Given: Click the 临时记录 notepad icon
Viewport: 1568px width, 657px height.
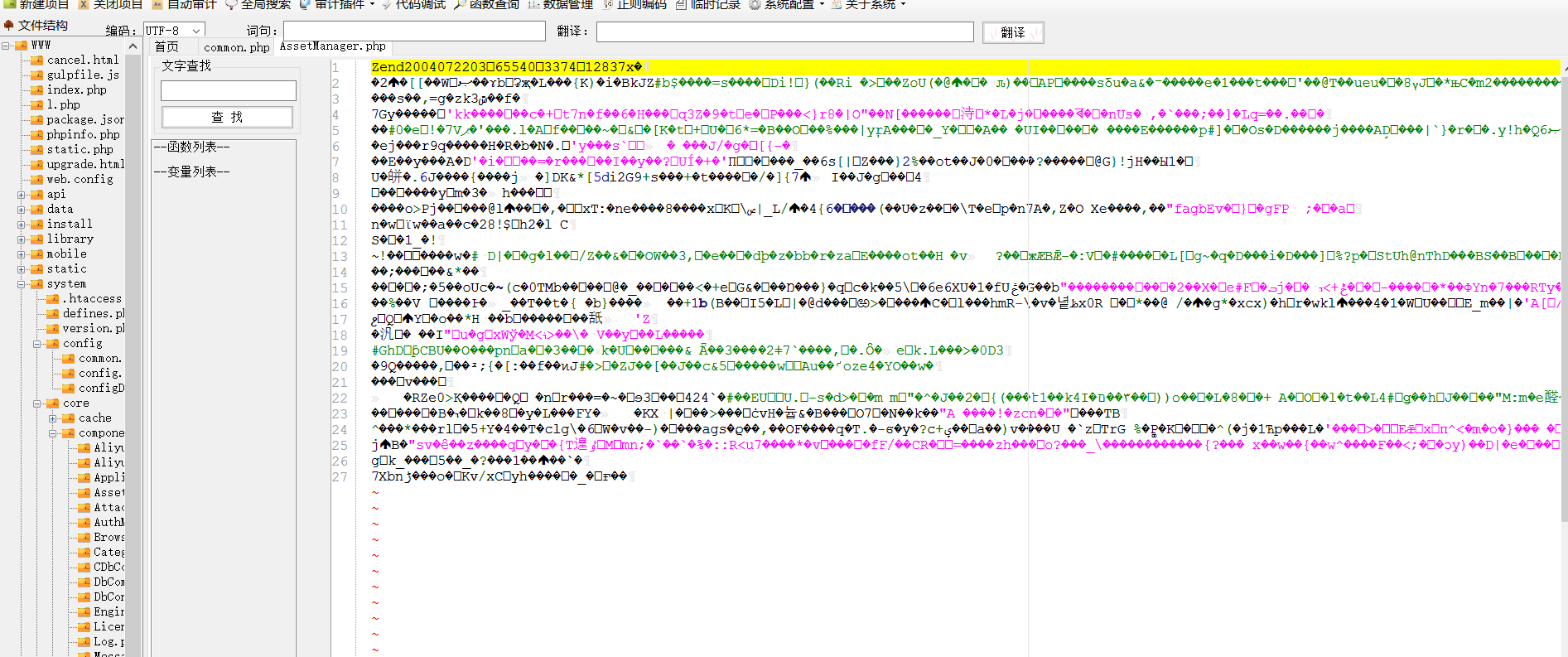Looking at the screenshot, I should tap(681, 4).
